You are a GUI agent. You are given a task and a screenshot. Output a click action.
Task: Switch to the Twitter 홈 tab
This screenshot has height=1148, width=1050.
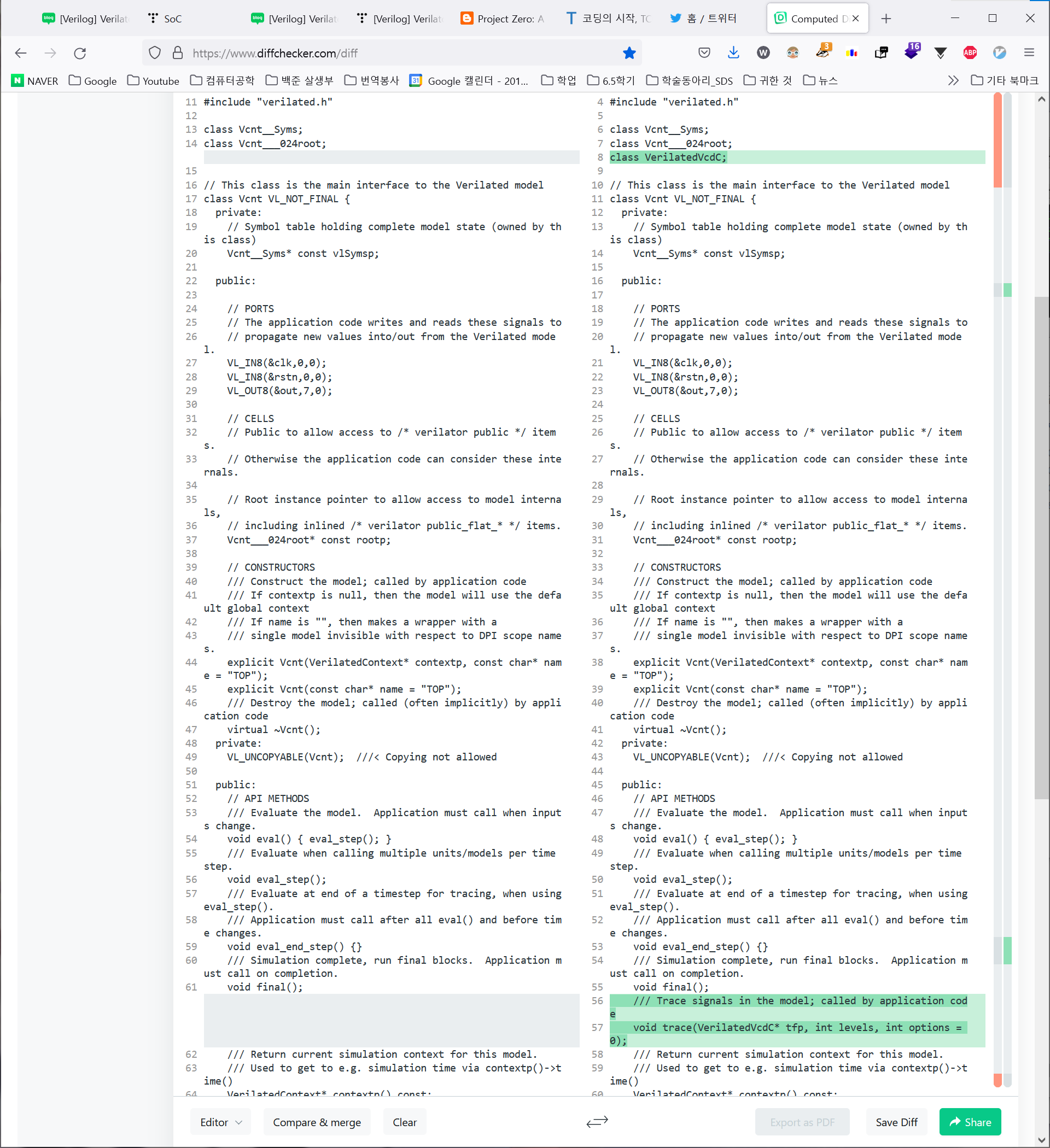(712, 19)
